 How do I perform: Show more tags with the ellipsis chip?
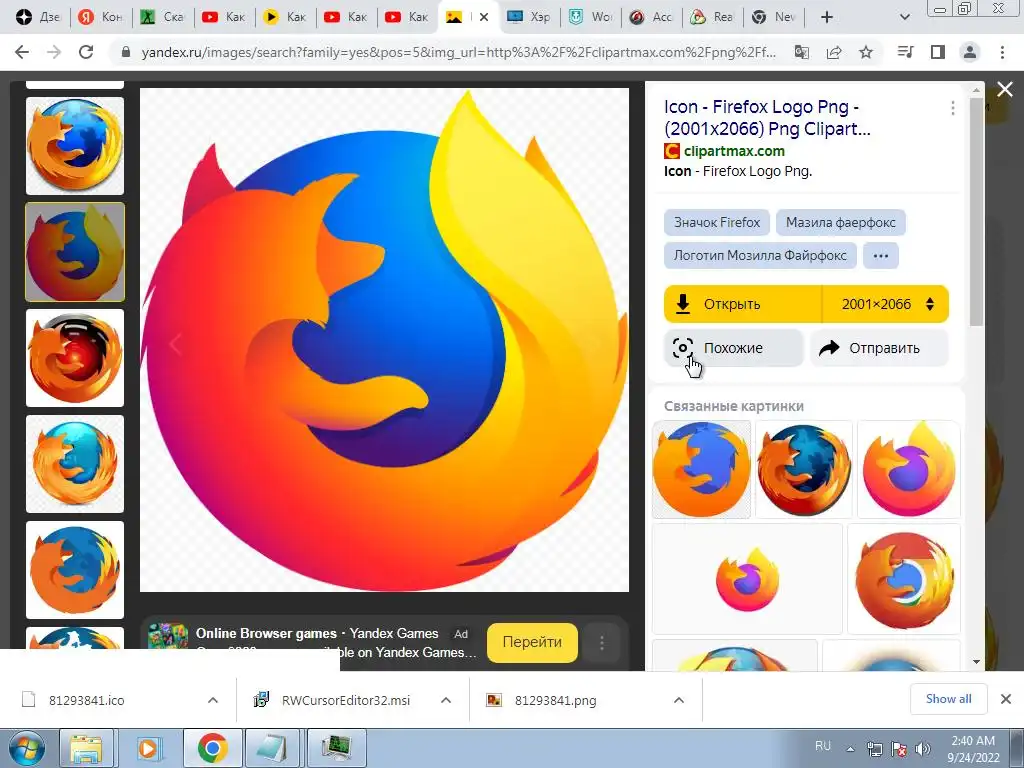(x=881, y=255)
